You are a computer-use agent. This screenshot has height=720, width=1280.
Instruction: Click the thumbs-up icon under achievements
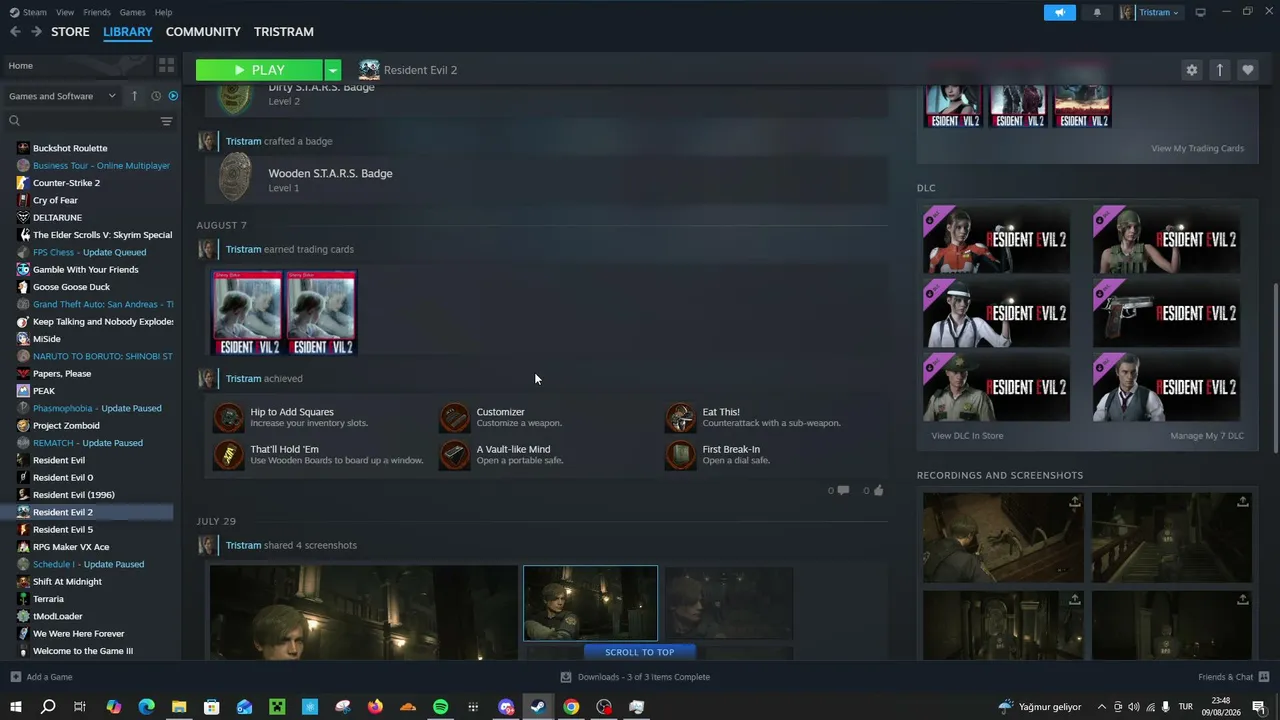878,490
